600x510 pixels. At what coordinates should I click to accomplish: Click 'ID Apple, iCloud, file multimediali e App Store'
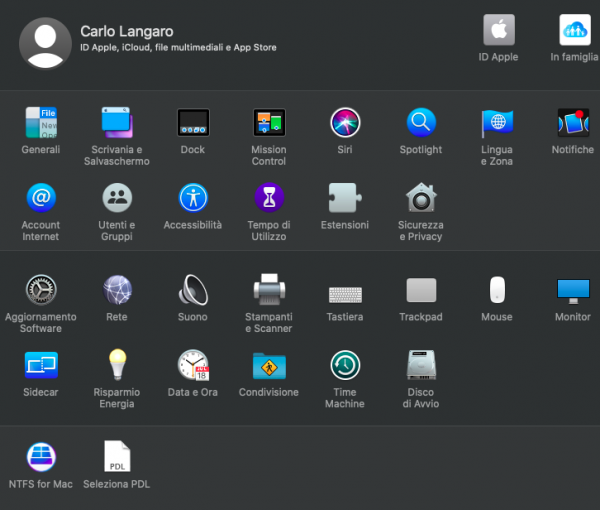click(x=178, y=47)
